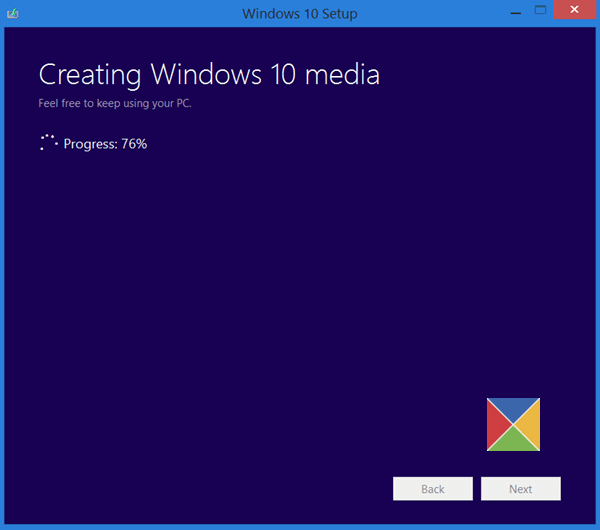Close the Windows 10 Setup window

(574, 10)
